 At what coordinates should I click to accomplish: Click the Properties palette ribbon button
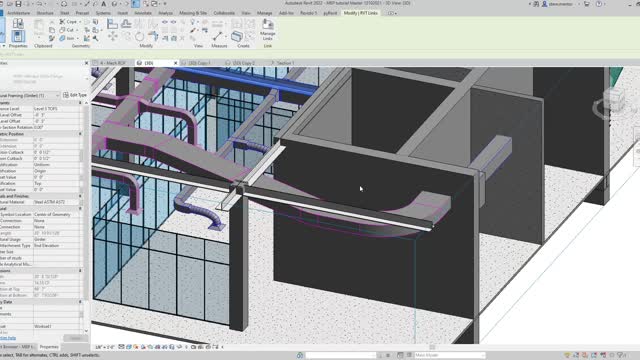coord(18,36)
